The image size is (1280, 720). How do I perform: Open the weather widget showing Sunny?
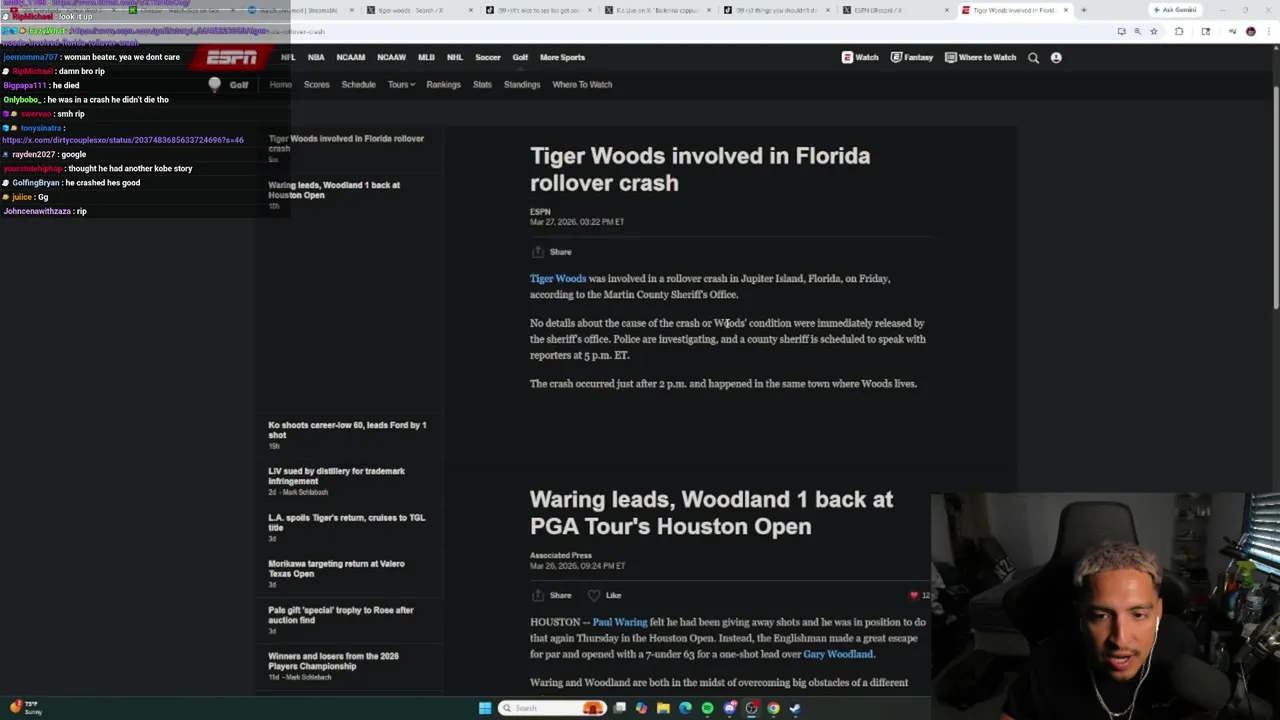click(25, 708)
